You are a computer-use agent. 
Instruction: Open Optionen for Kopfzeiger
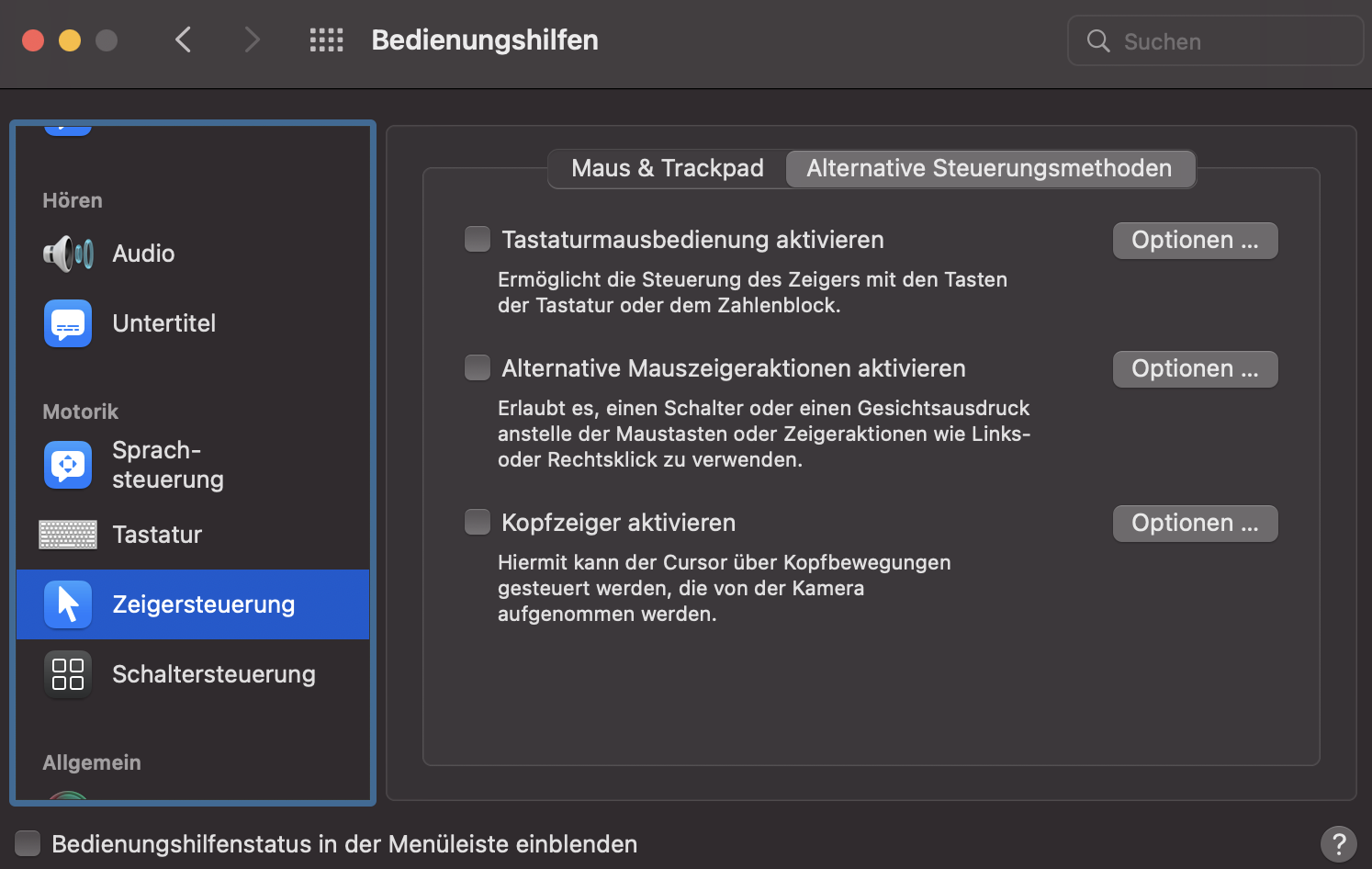click(x=1195, y=524)
